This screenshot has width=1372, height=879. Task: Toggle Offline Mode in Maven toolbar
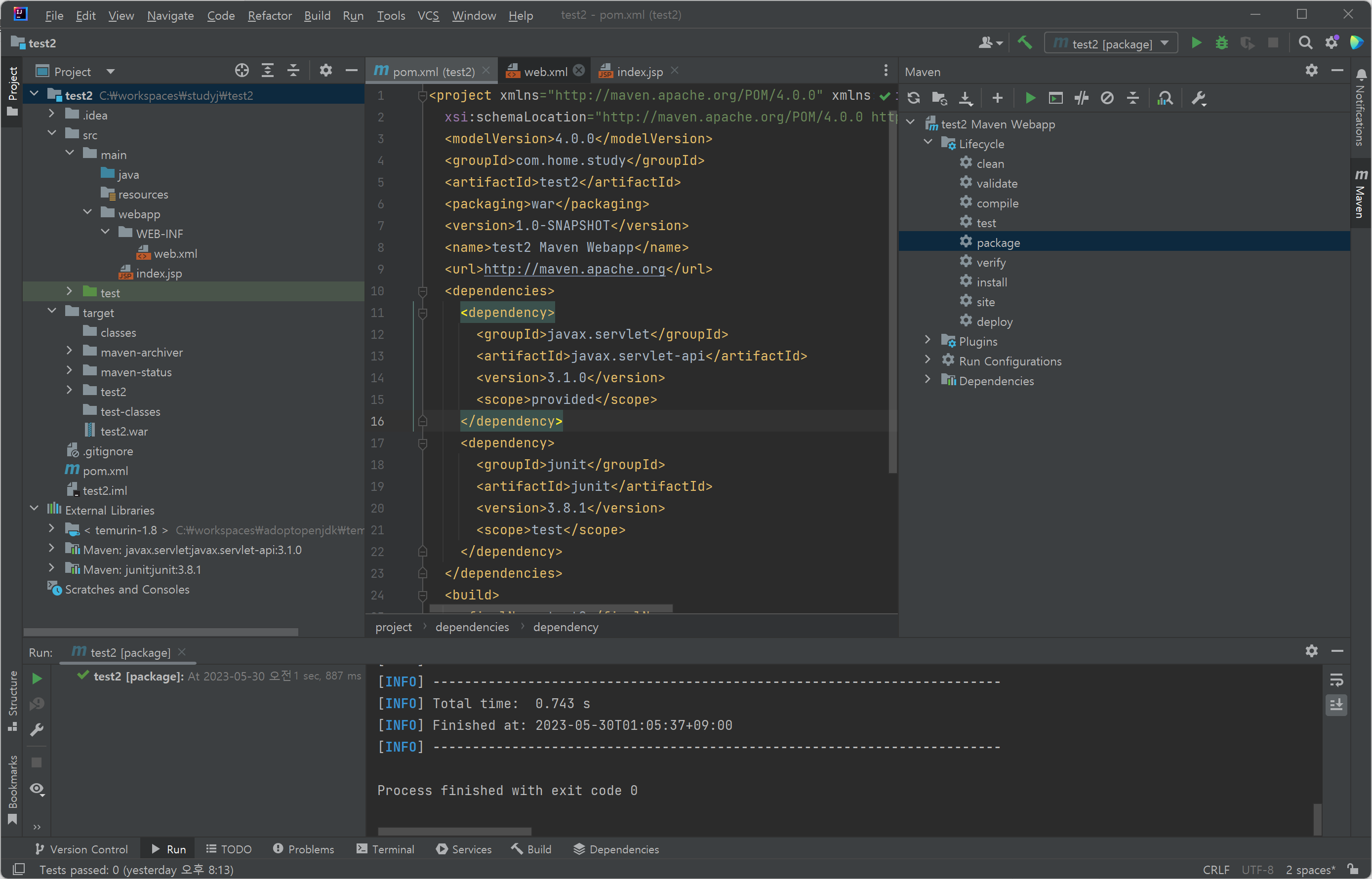click(x=1082, y=98)
